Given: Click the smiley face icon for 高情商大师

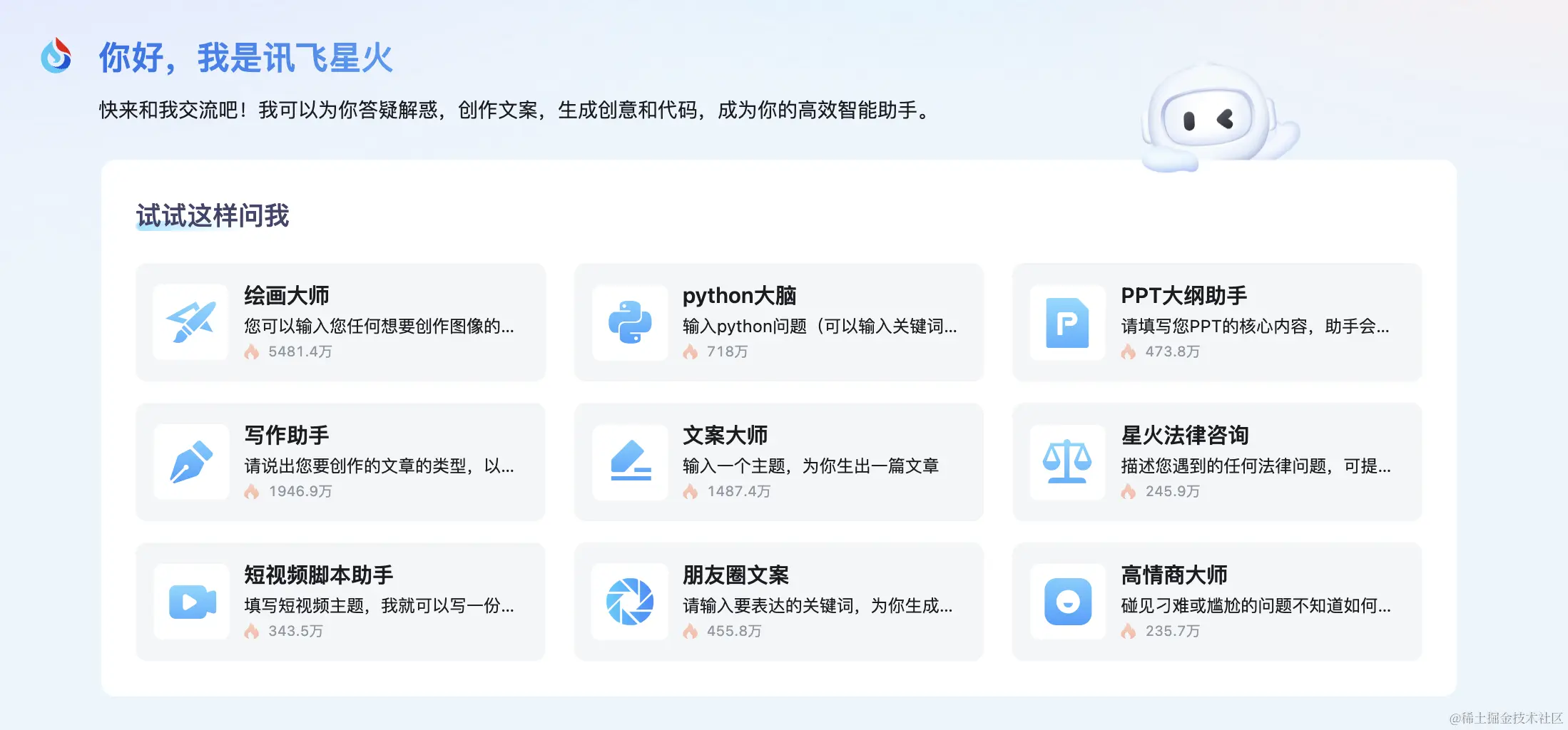Looking at the screenshot, I should [x=1068, y=602].
